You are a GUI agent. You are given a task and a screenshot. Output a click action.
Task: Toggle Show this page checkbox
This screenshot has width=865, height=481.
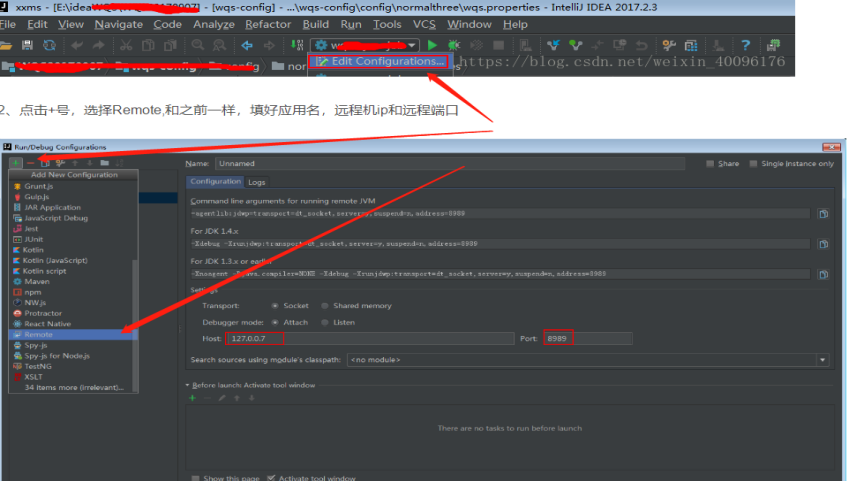[195, 478]
